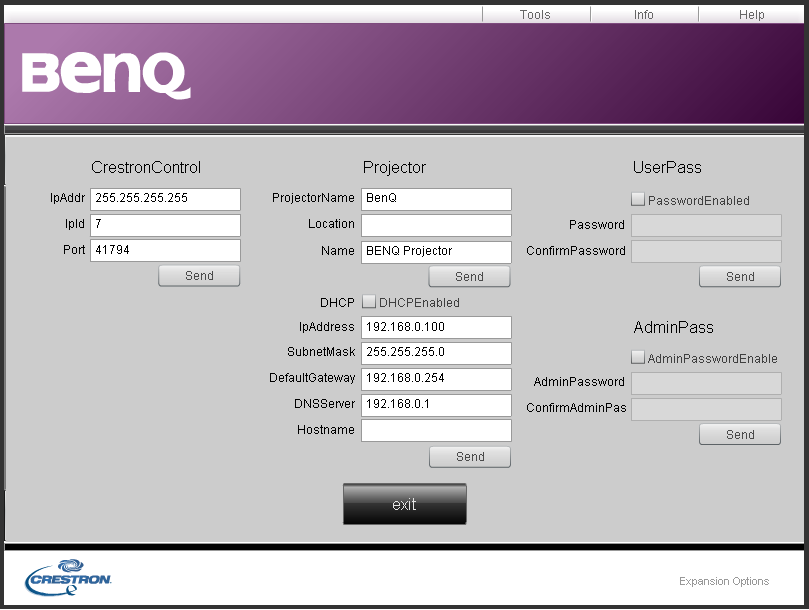Click the AdminPassword label text
The height and width of the screenshot is (610, 809).
pyautogui.click(x=579, y=381)
